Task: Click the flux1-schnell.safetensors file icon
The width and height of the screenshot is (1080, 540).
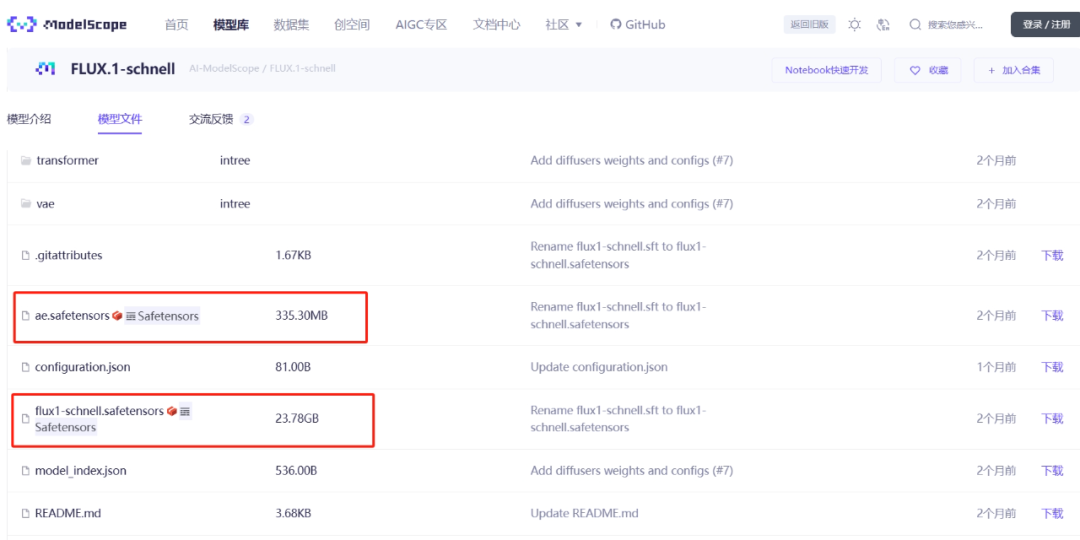Action: pos(25,419)
